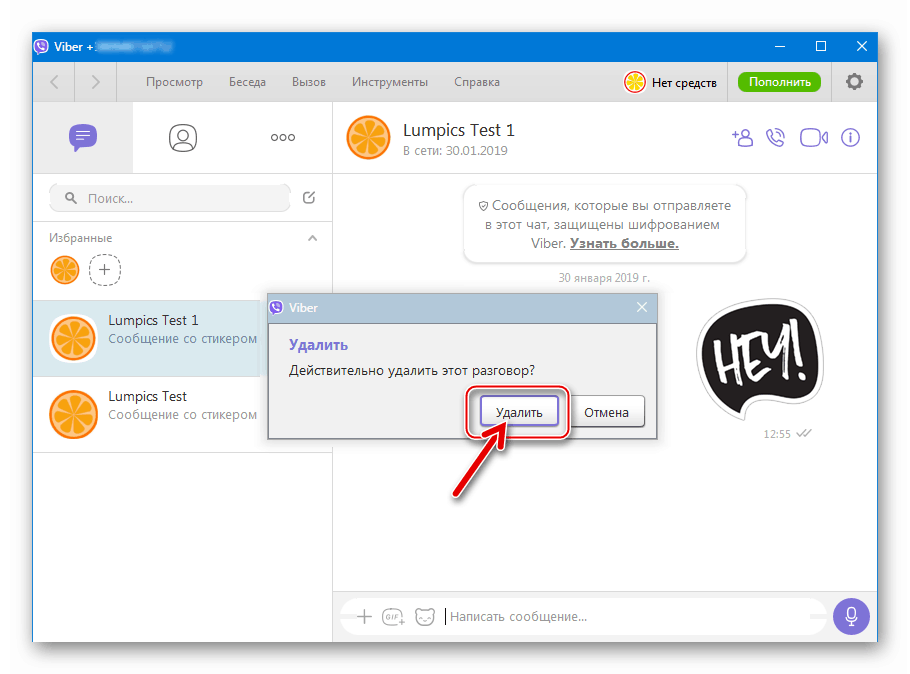Click the Поиск search field

pos(169,199)
